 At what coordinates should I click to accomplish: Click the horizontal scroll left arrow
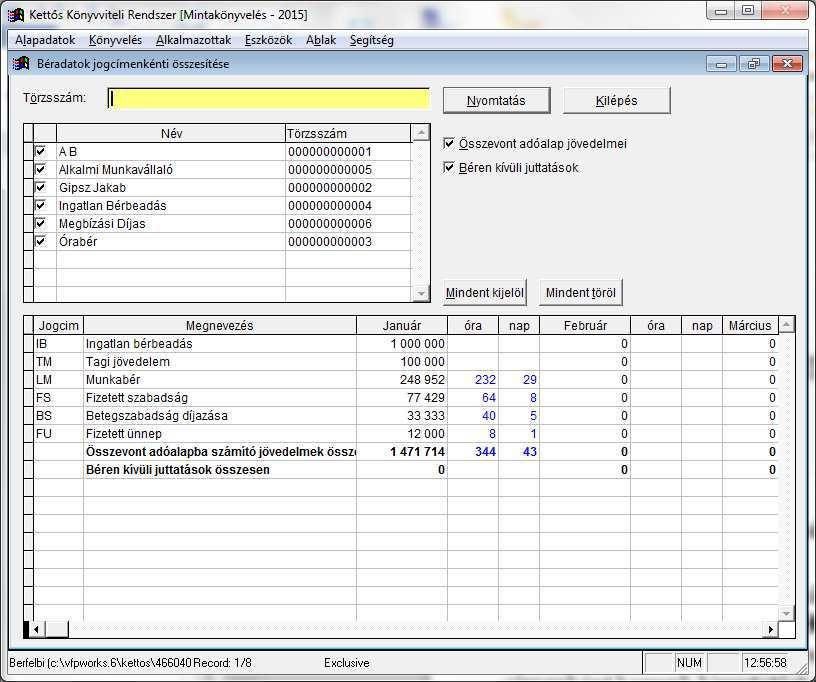tap(35, 629)
